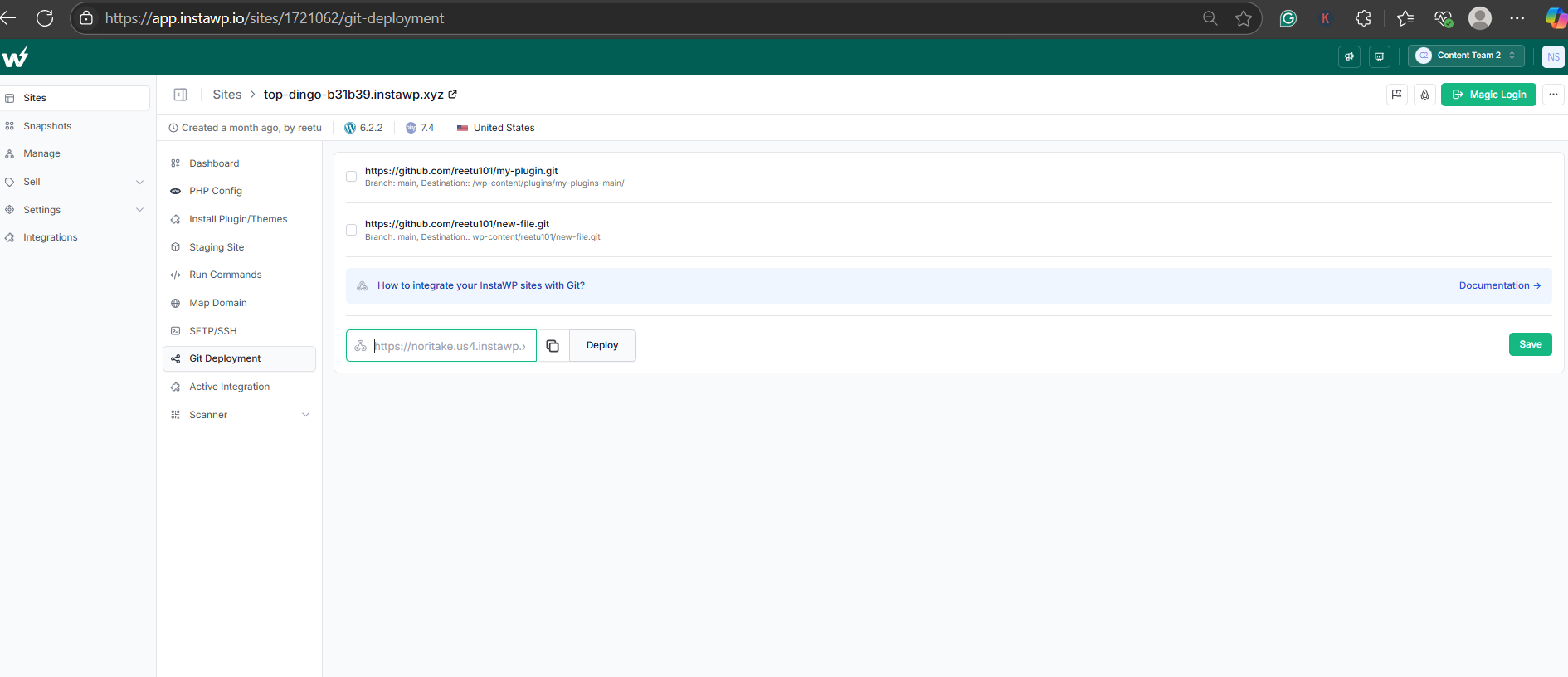Click the webhook icon beside Git help link
1568x677 pixels.
pyautogui.click(x=363, y=285)
